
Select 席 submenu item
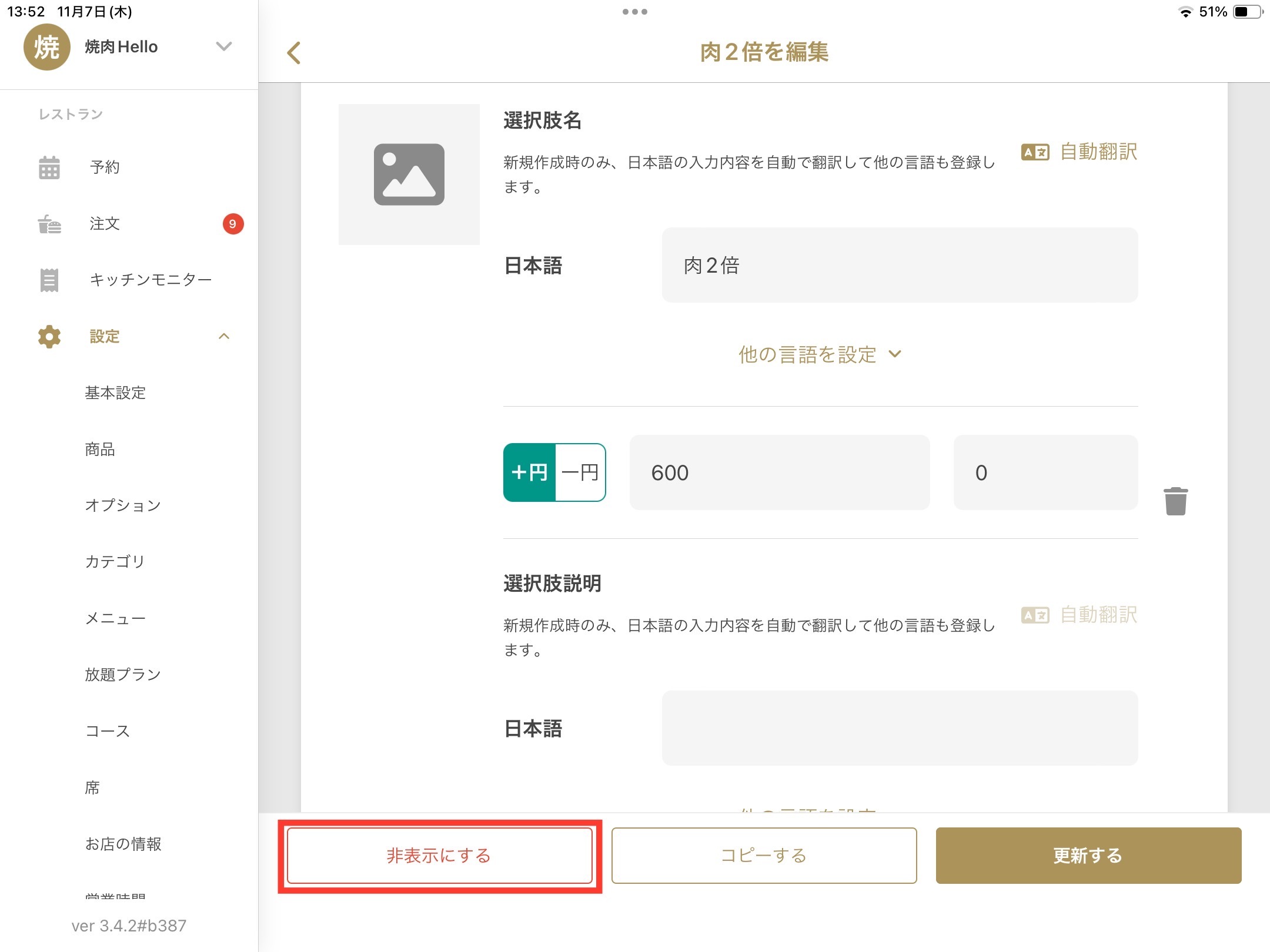point(92,787)
